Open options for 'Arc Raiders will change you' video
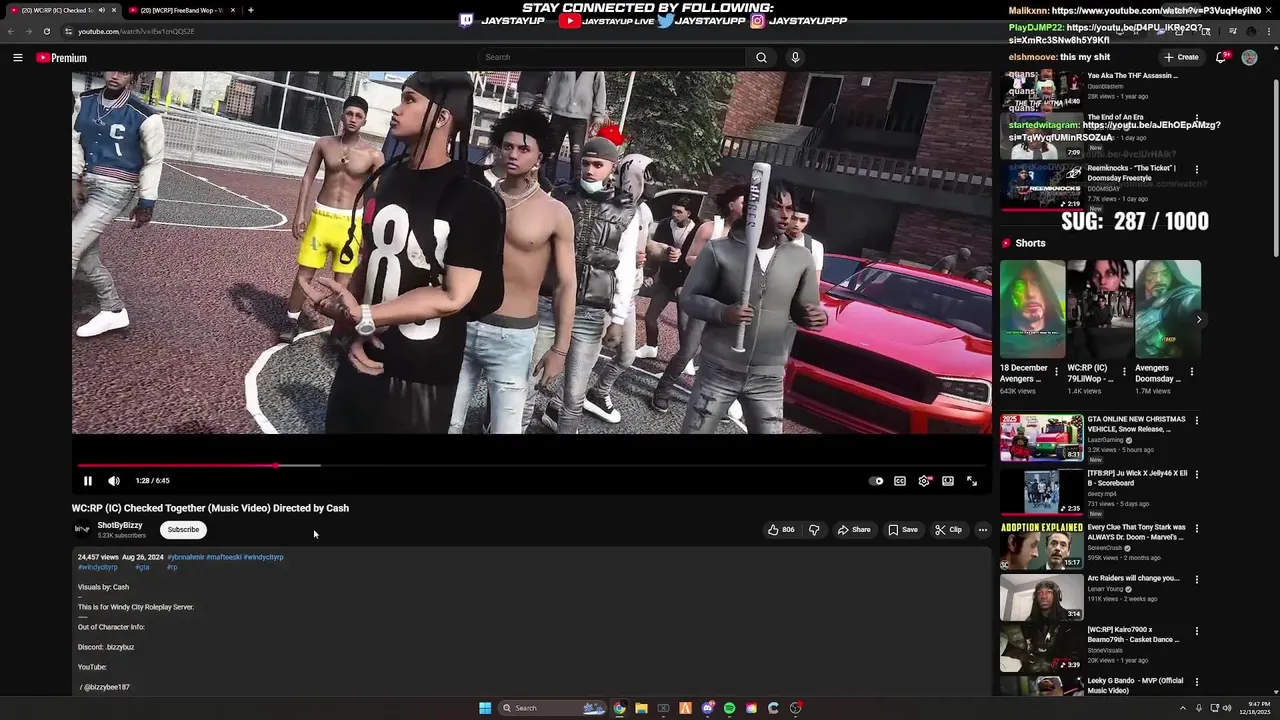The image size is (1280, 720). (1196, 579)
